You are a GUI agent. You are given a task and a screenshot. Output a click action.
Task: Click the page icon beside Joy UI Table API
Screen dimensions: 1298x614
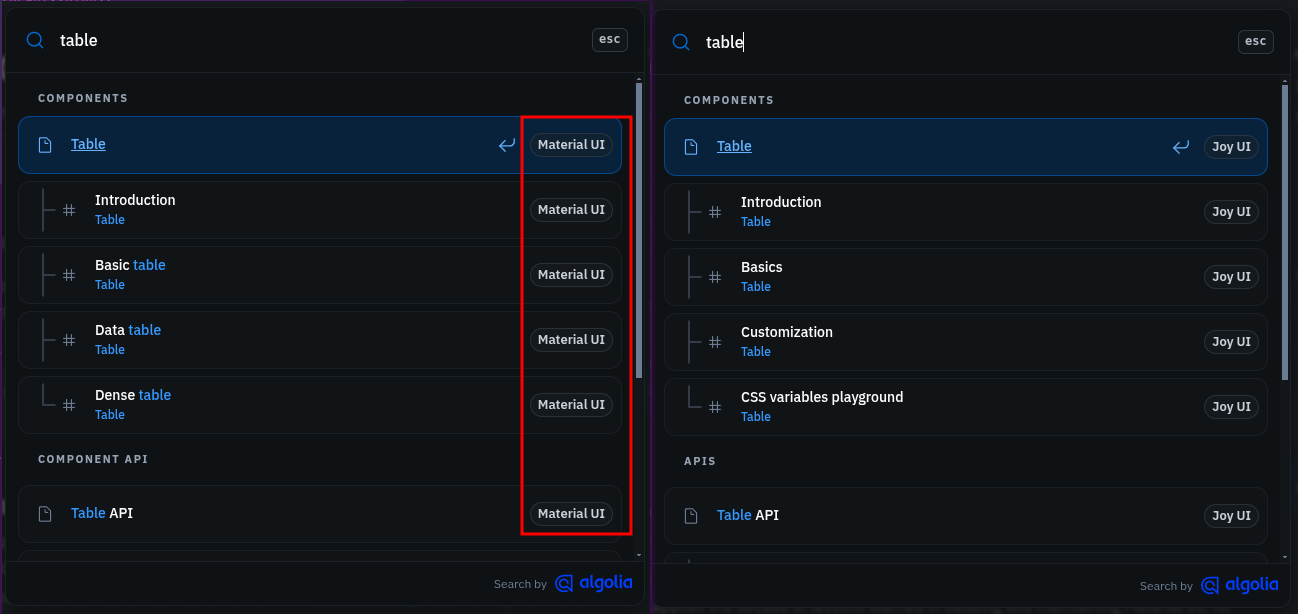[691, 516]
